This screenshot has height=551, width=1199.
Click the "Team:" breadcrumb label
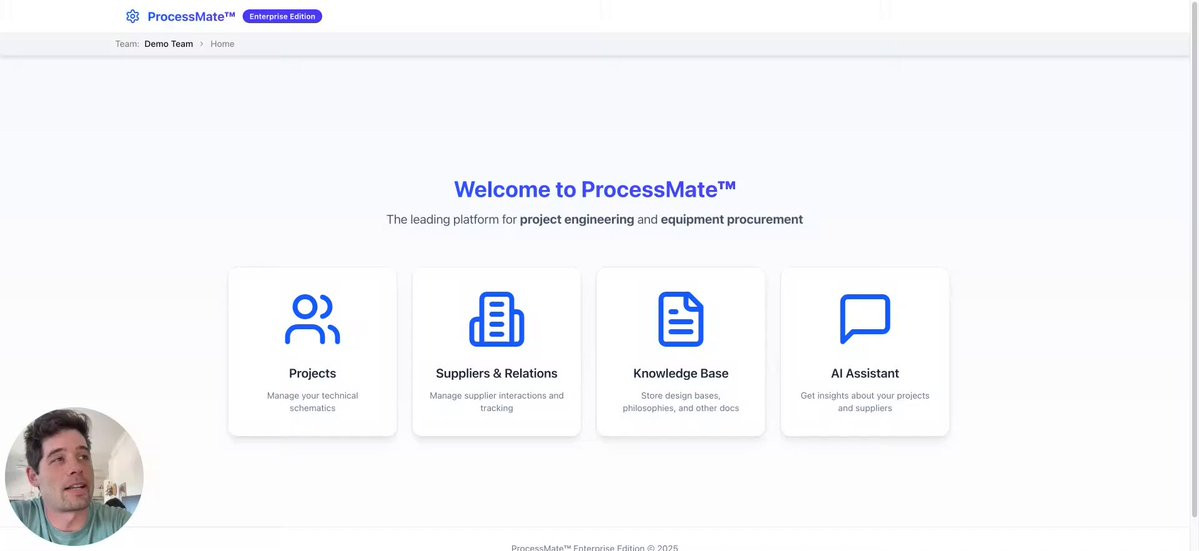[x=127, y=44]
